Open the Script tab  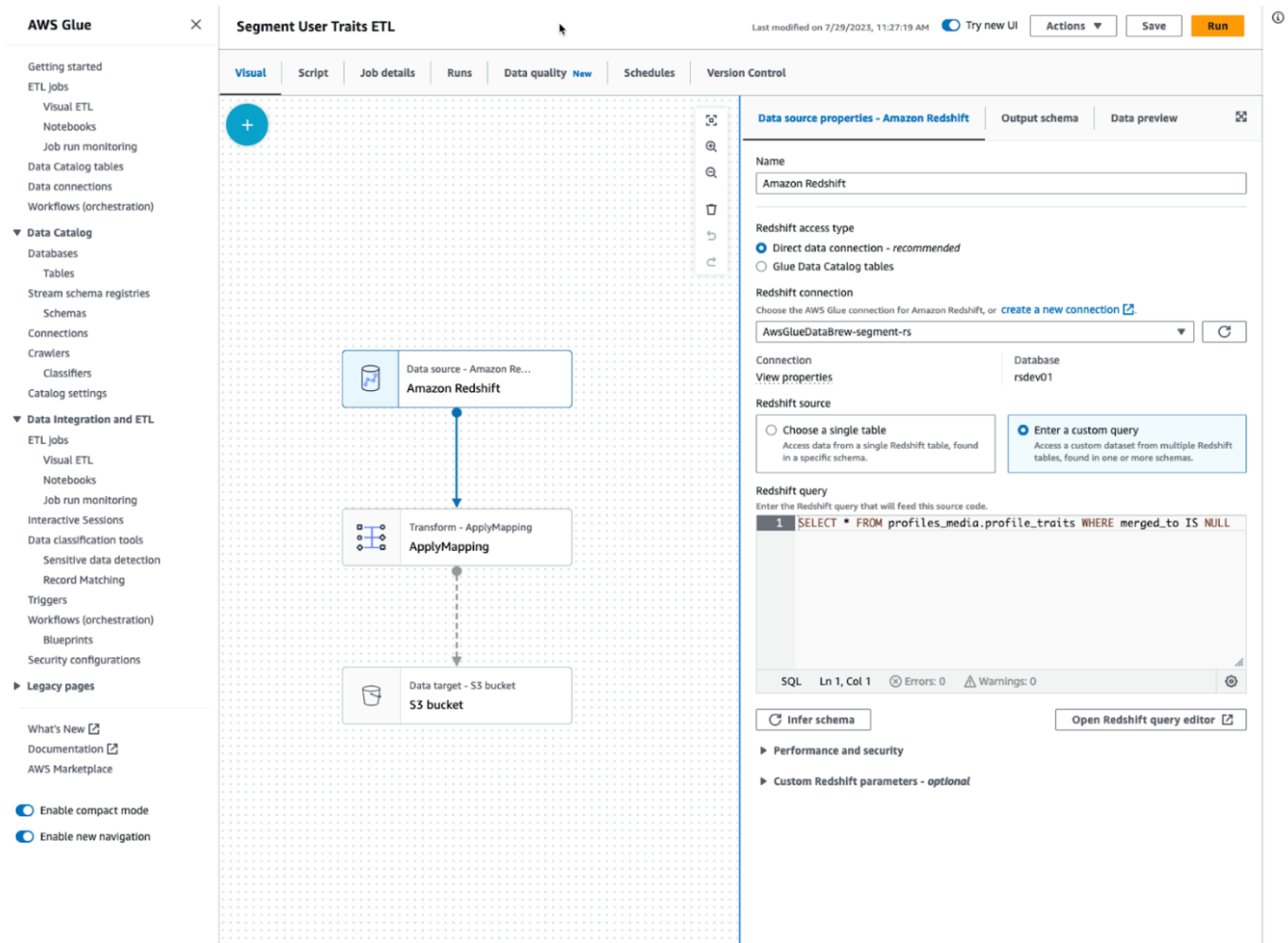pyautogui.click(x=312, y=72)
